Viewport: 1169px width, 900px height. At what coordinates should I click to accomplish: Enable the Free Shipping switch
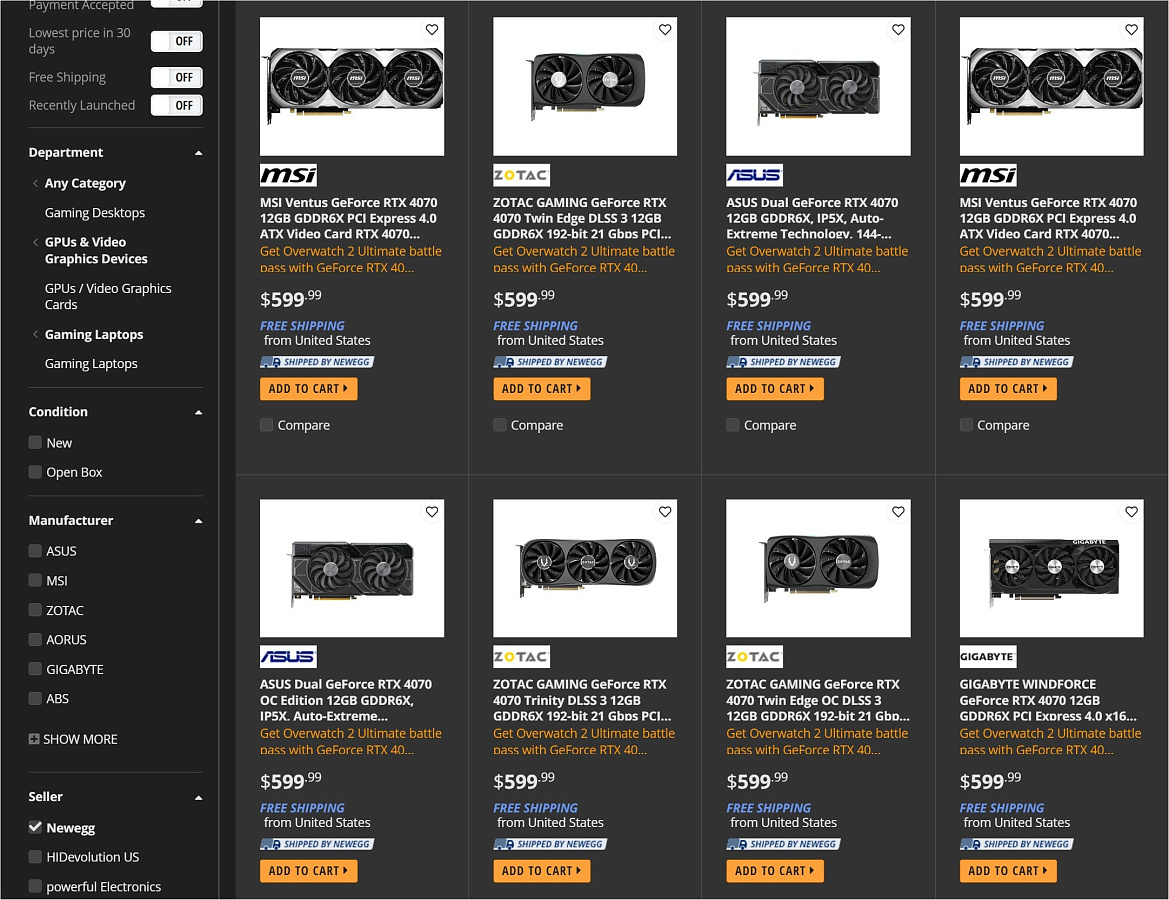coord(177,78)
